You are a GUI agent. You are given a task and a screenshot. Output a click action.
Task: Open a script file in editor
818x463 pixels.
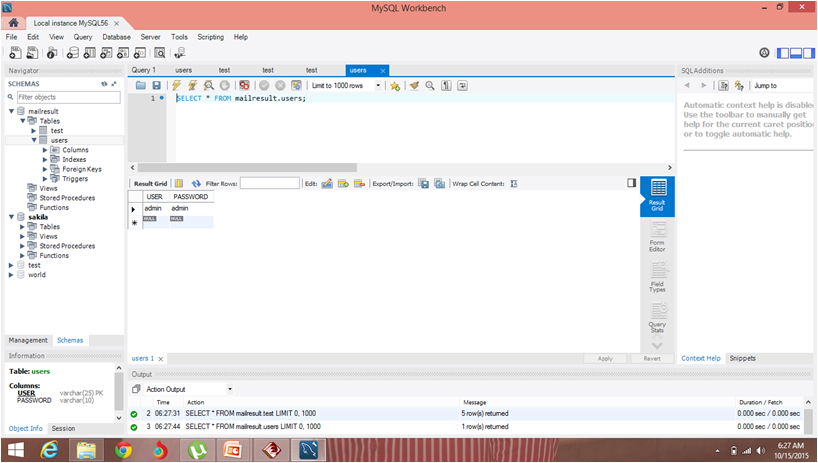pos(140,86)
